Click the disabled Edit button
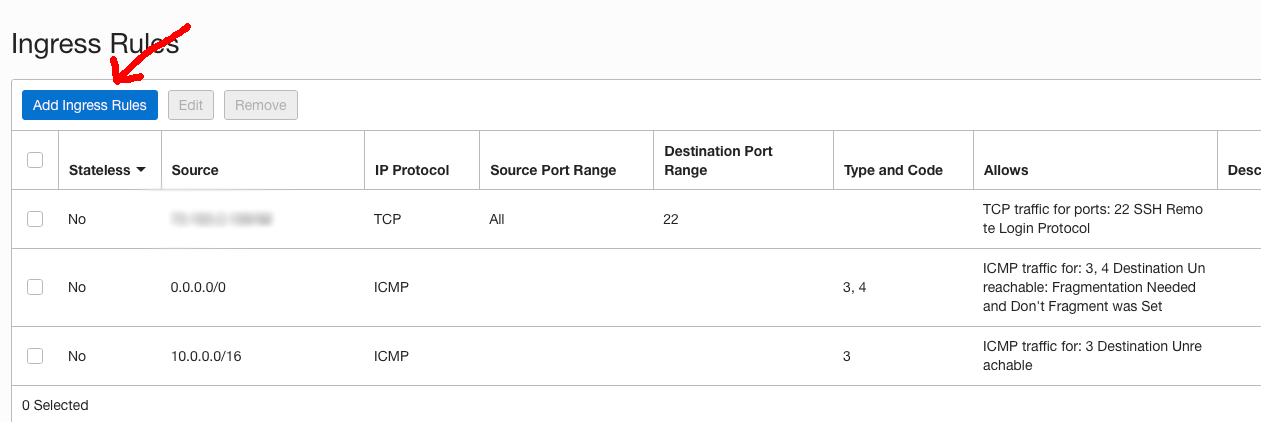Screen dimensions: 1261x422 pyautogui.click(x=190, y=105)
